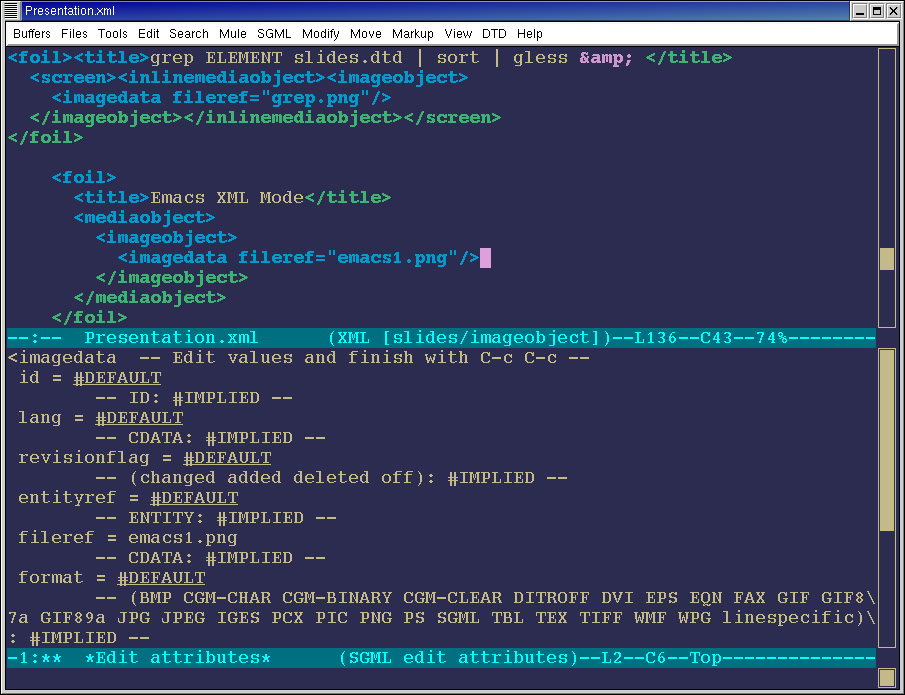Click the Presentation.xml mode line
The height and width of the screenshot is (695, 905).
coord(440,338)
